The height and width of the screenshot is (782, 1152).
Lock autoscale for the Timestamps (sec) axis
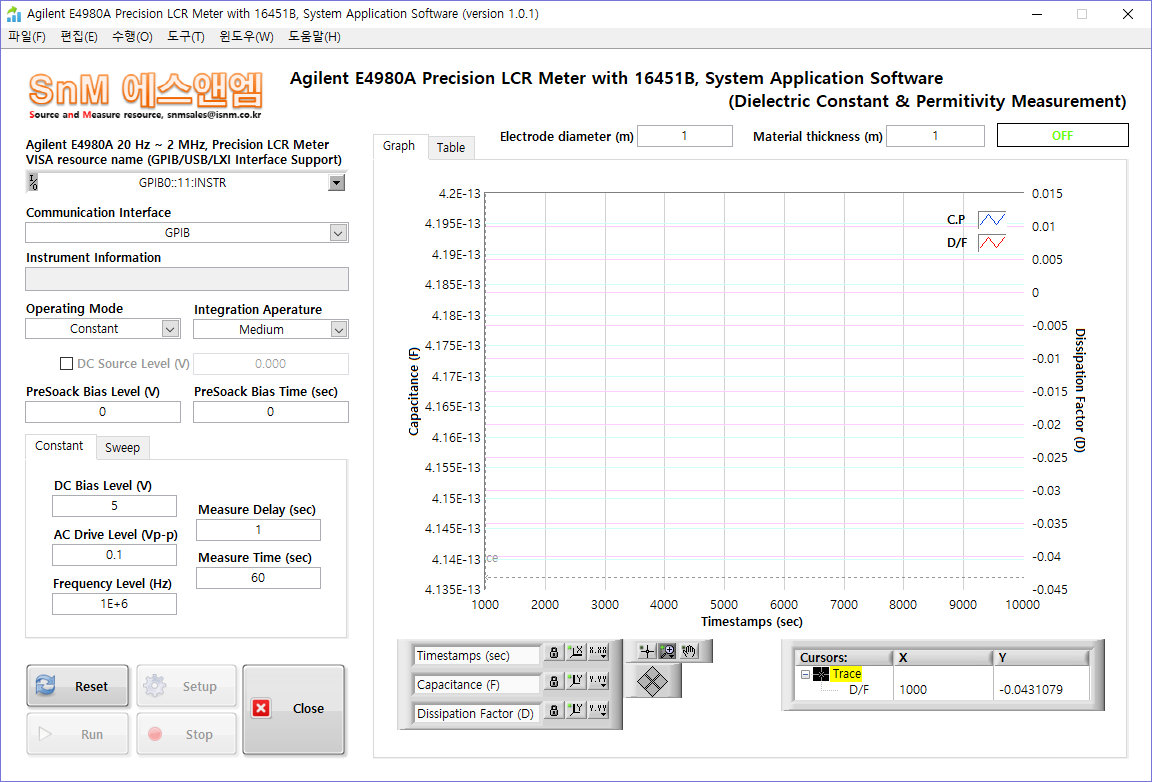554,653
